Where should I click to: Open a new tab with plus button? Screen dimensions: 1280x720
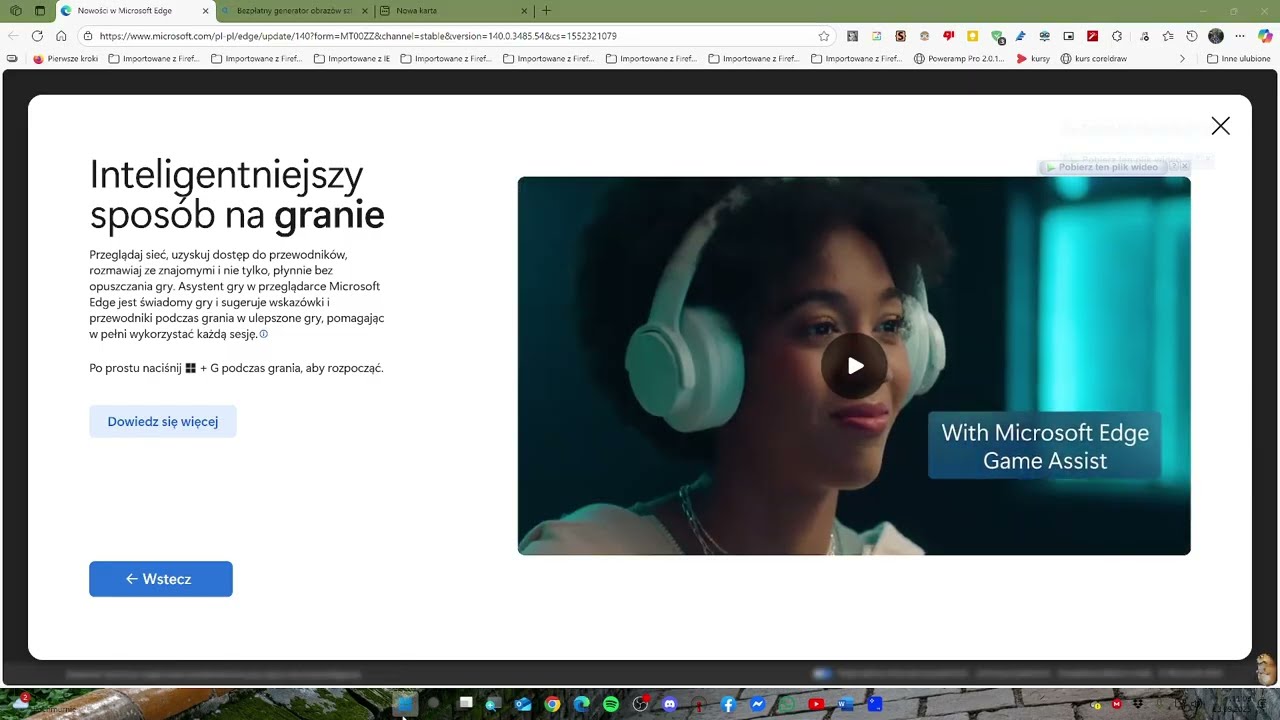546,11
